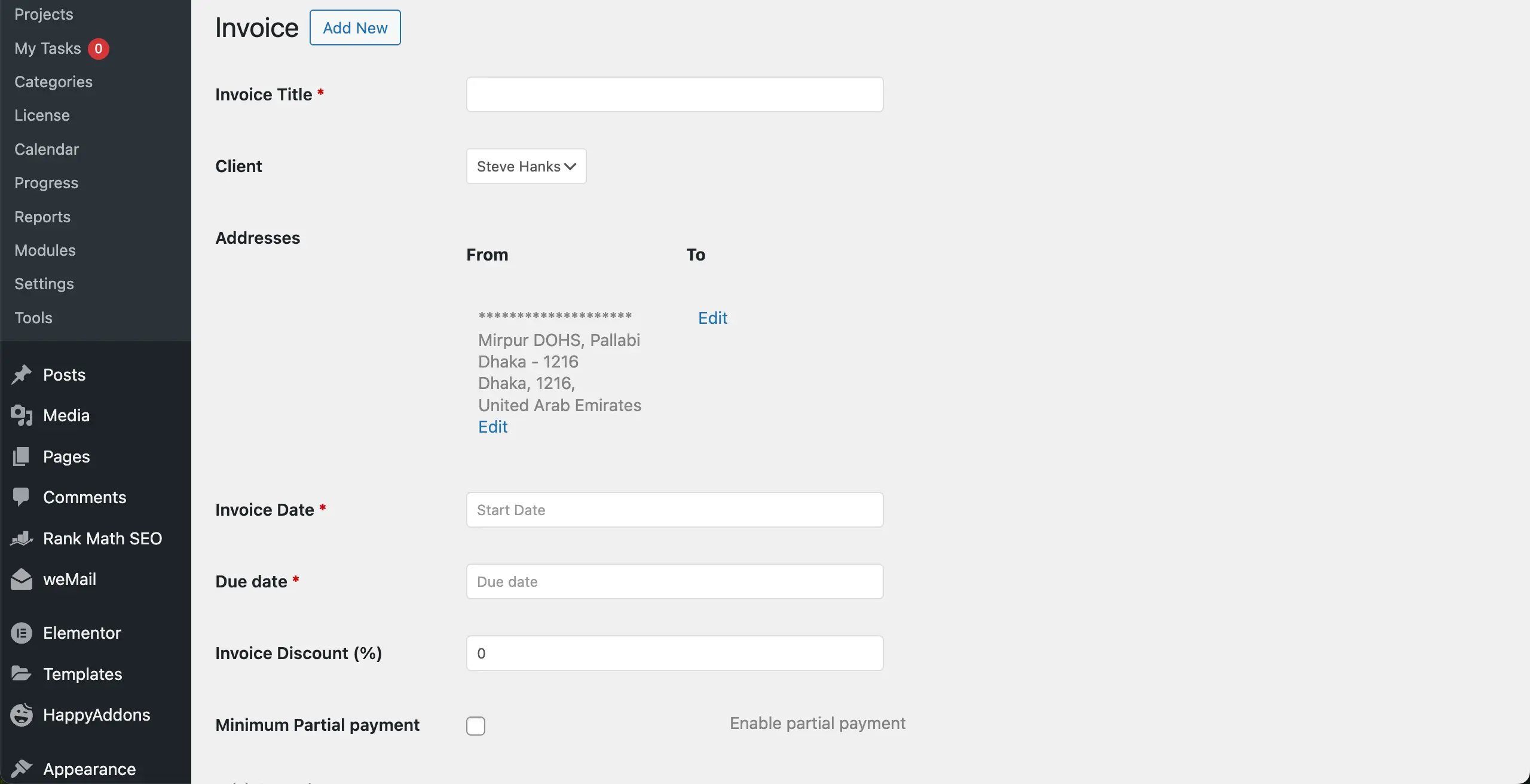This screenshot has width=1530, height=784.
Task: Open the Media library icon
Action: (x=21, y=415)
